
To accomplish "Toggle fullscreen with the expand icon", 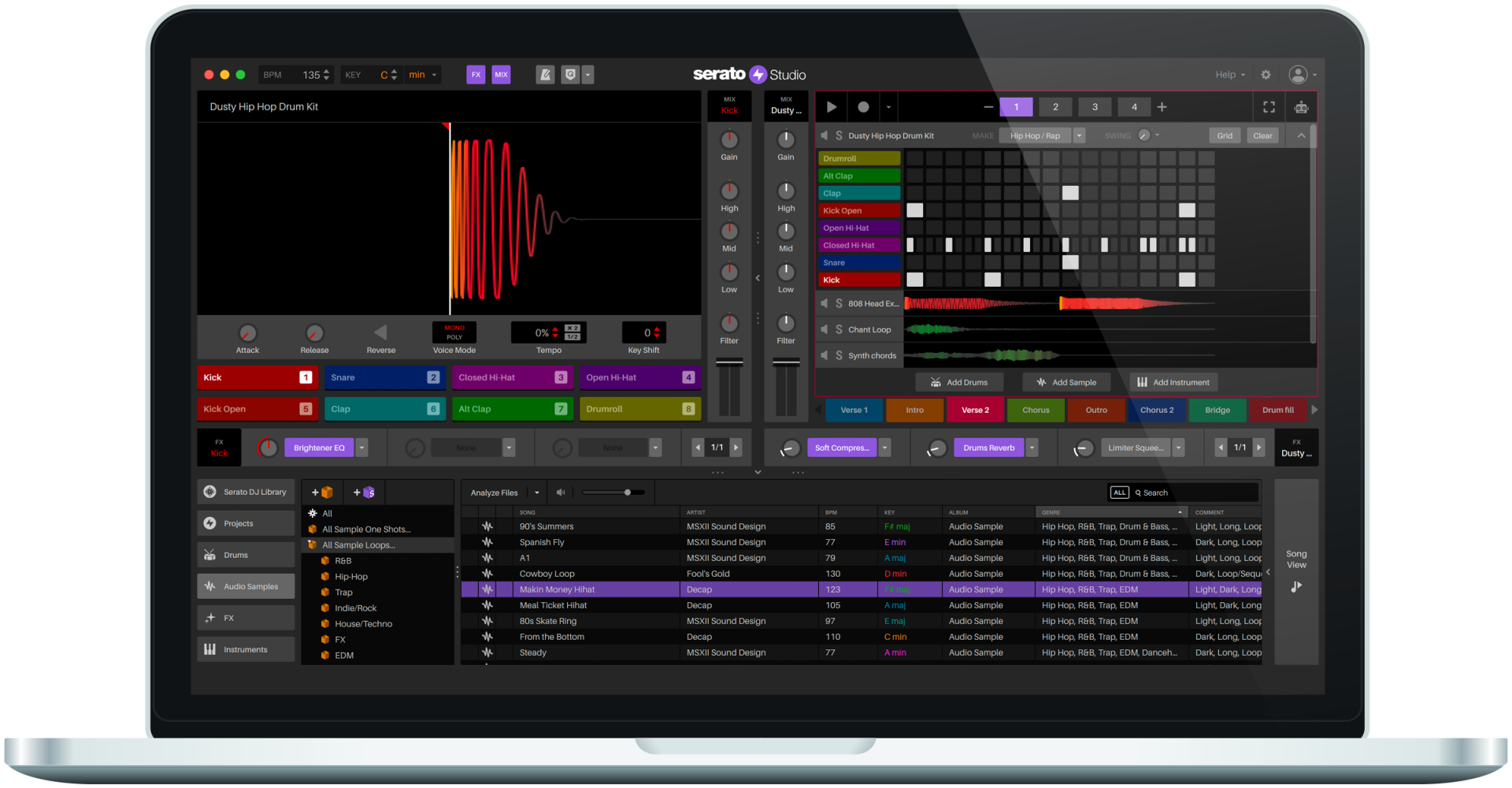I will [x=1269, y=107].
